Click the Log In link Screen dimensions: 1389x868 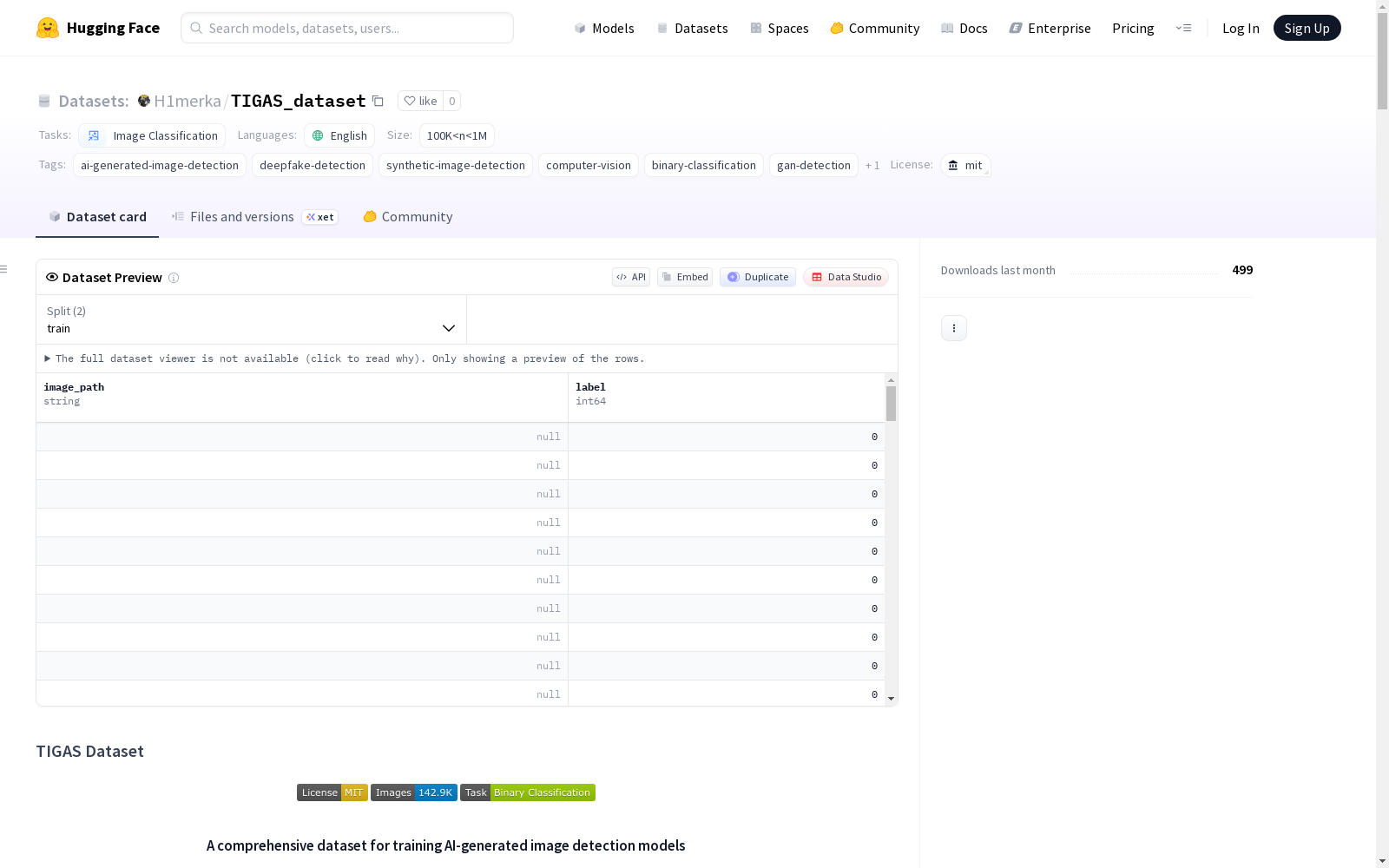pos(1241,28)
